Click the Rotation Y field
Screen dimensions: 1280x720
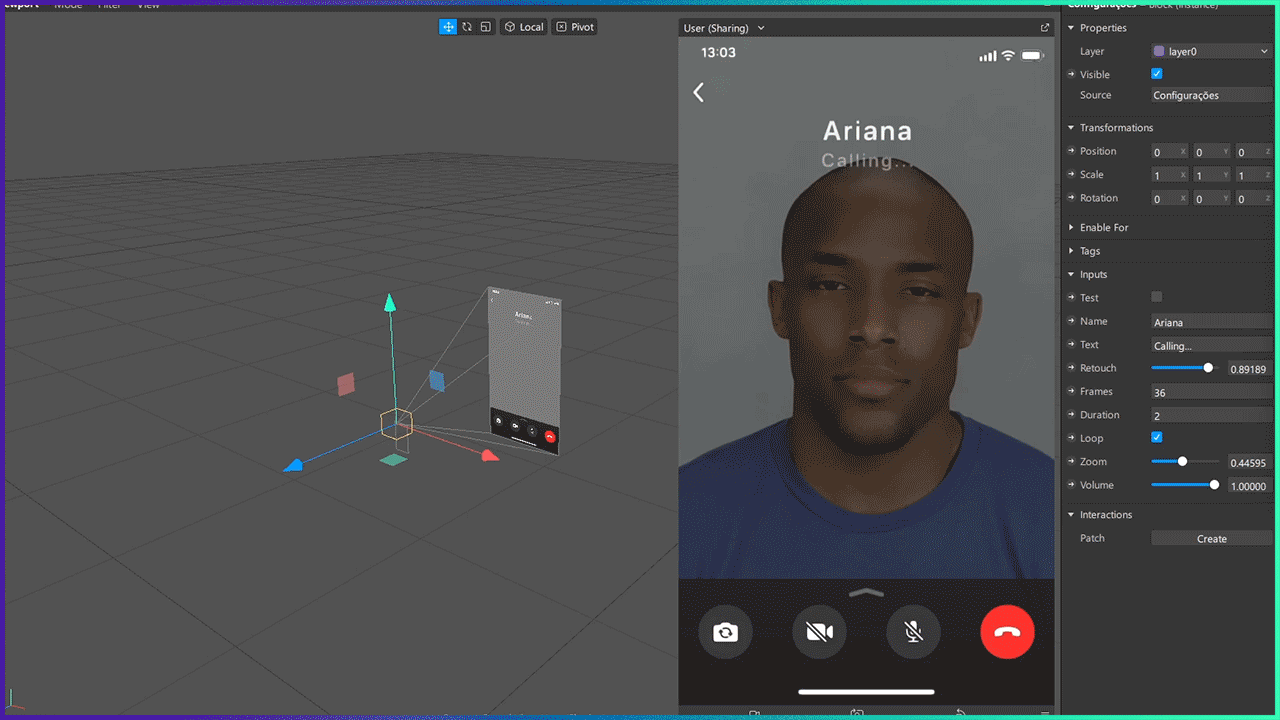[1211, 199]
